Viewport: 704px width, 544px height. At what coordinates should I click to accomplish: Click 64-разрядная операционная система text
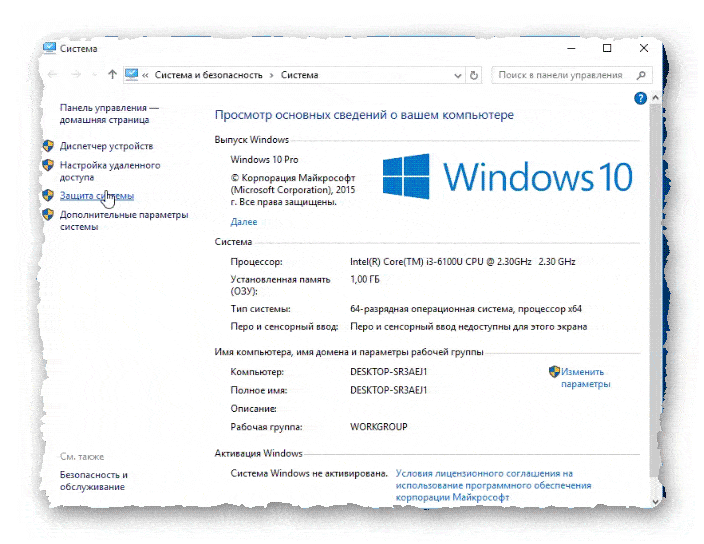click(x=466, y=309)
